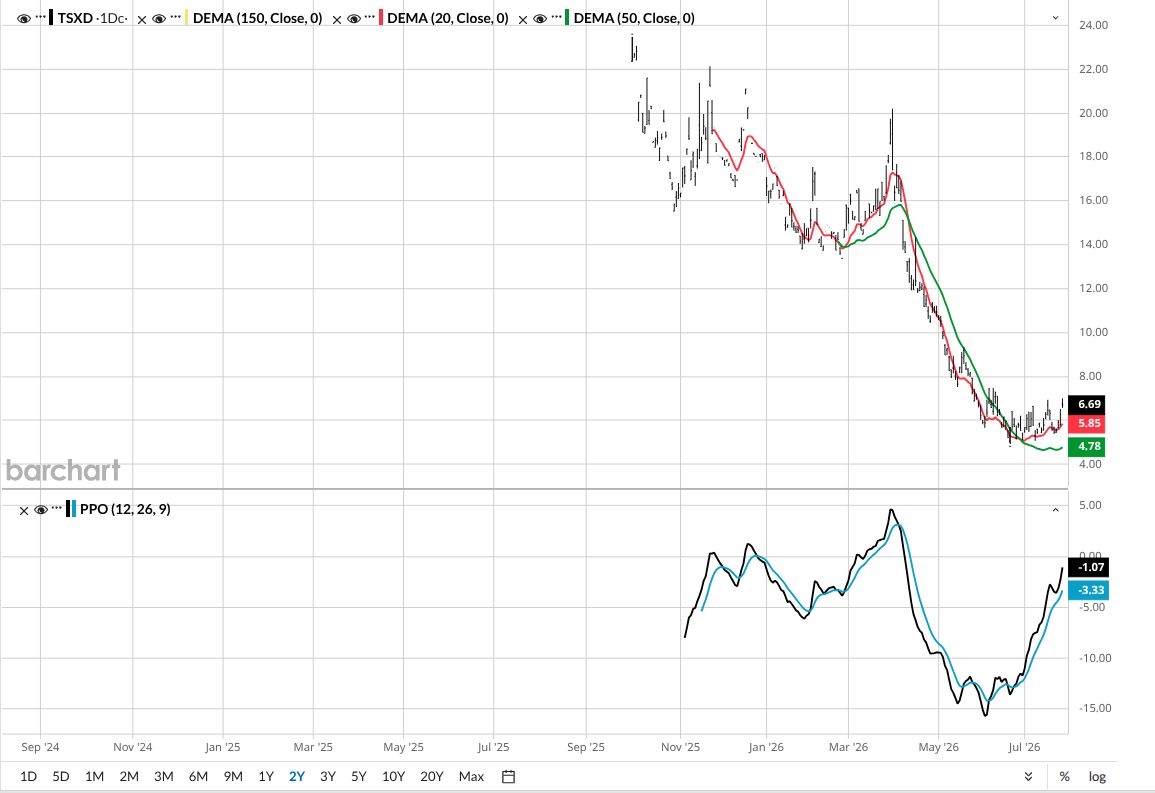This screenshot has width=1155, height=793.
Task: Collapse the PPO pane with the up chevron
Action: coord(1056,510)
